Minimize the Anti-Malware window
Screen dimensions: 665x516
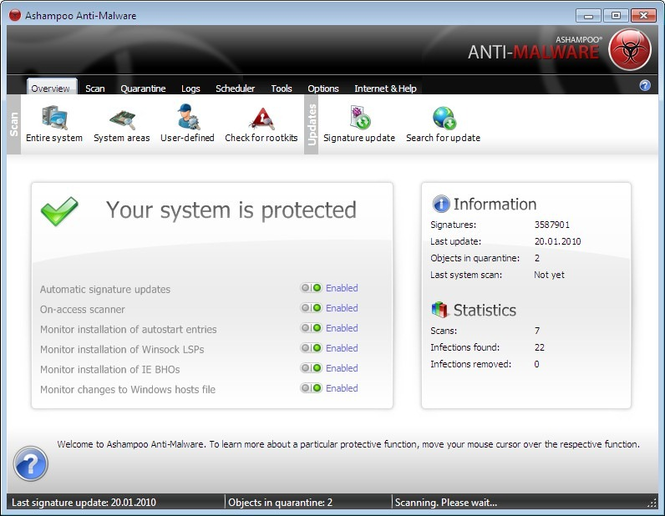pyautogui.click(x=588, y=16)
